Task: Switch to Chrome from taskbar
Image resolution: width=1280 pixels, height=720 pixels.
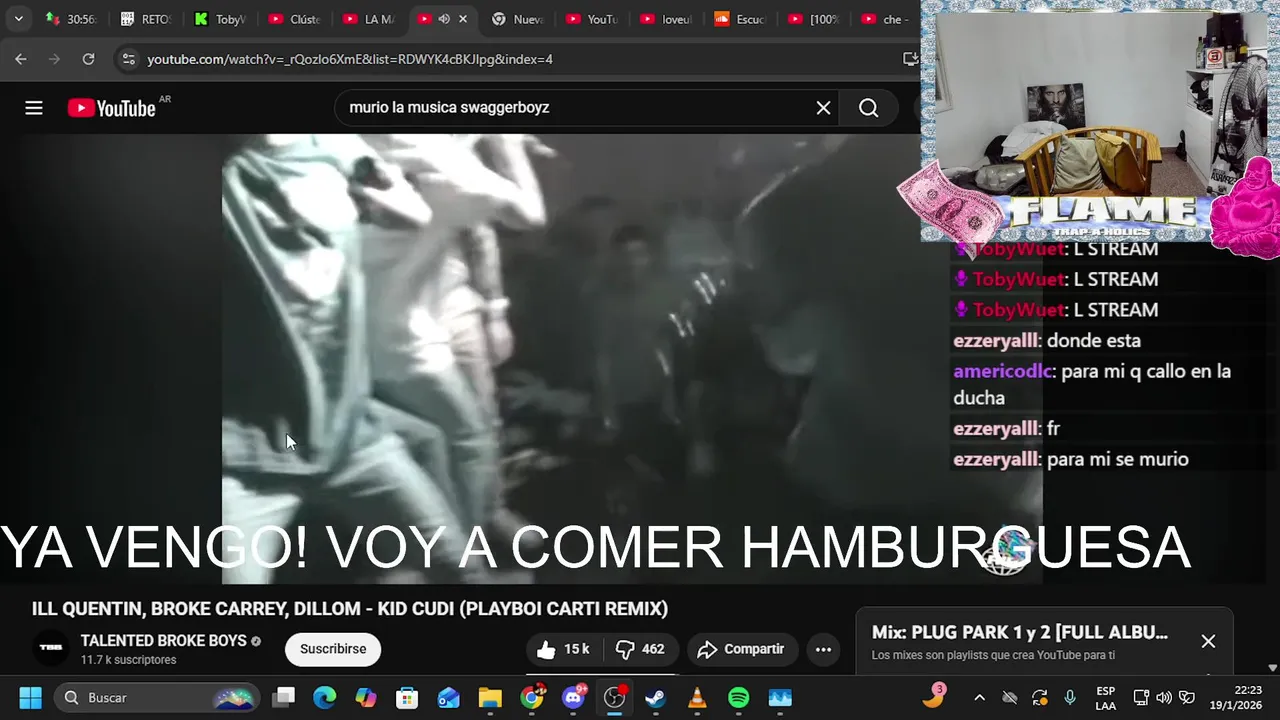Action: pyautogui.click(x=532, y=697)
